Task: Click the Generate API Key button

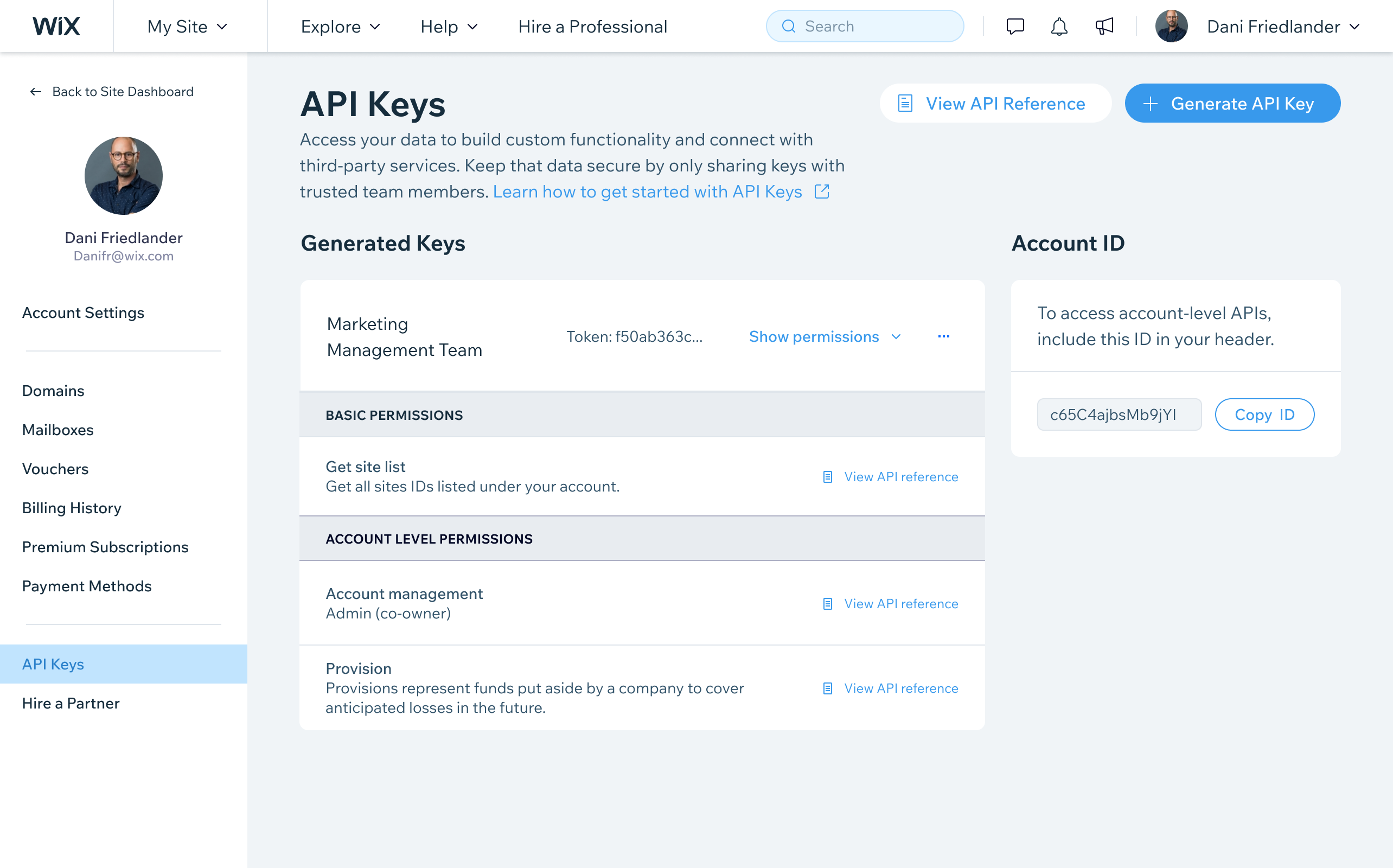Action: click(1232, 103)
